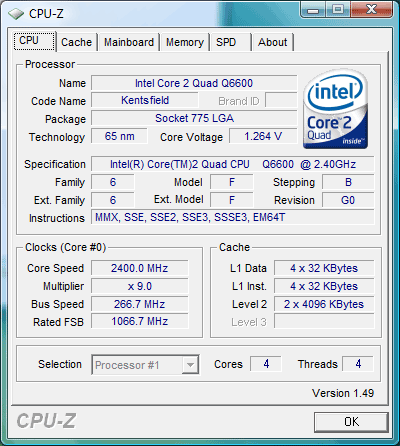400x446 pixels.
Task: Click the OK button
Action: pos(351,422)
